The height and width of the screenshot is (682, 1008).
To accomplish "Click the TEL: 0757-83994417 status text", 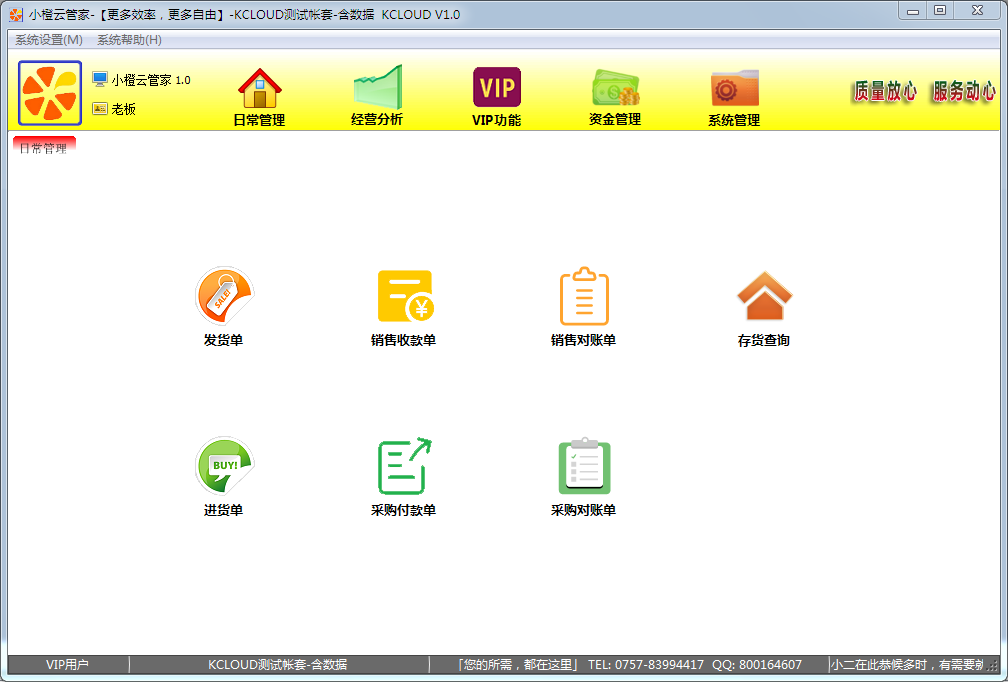I will point(646,665).
